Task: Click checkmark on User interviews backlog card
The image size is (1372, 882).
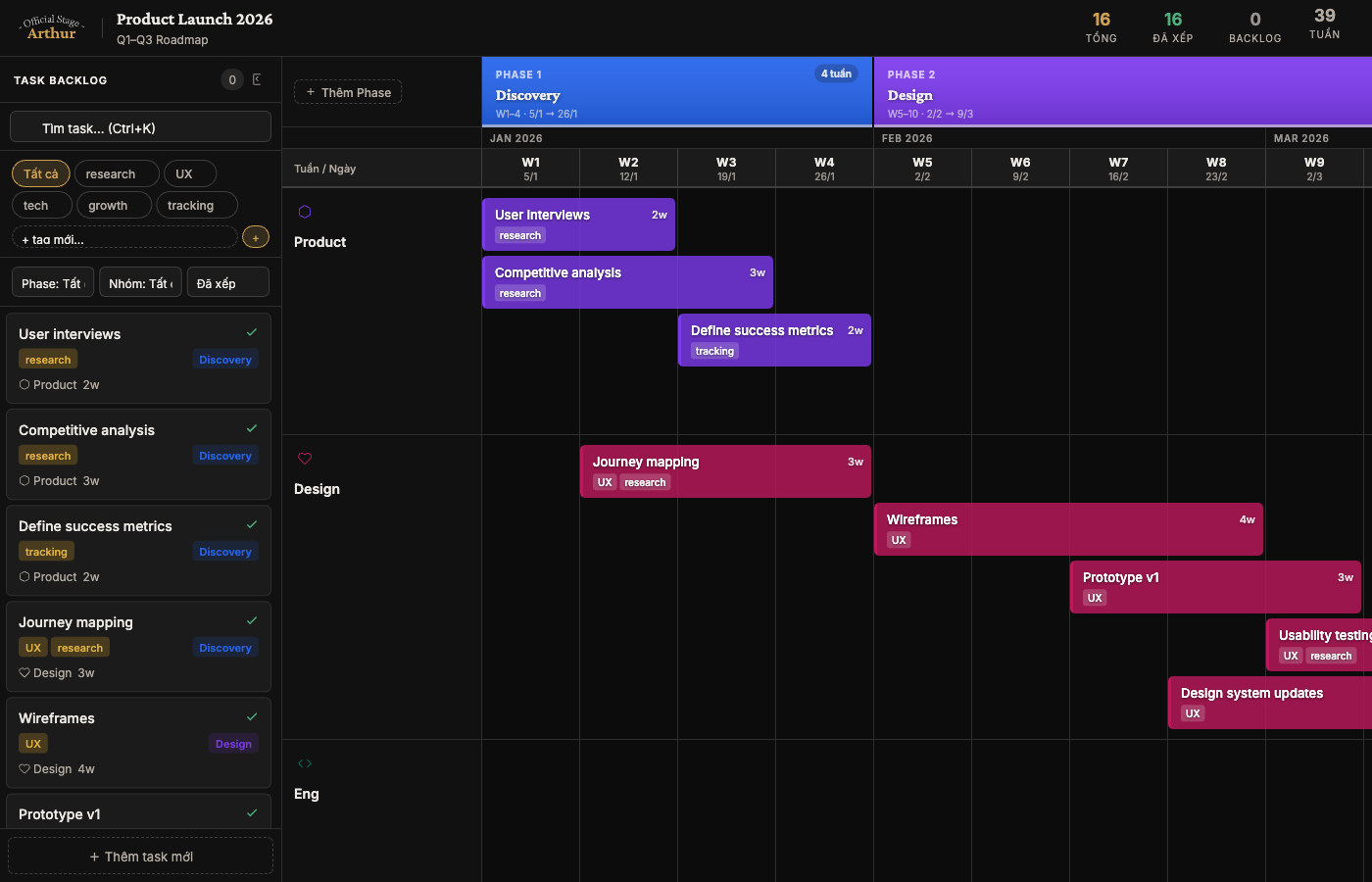Action: (x=252, y=332)
